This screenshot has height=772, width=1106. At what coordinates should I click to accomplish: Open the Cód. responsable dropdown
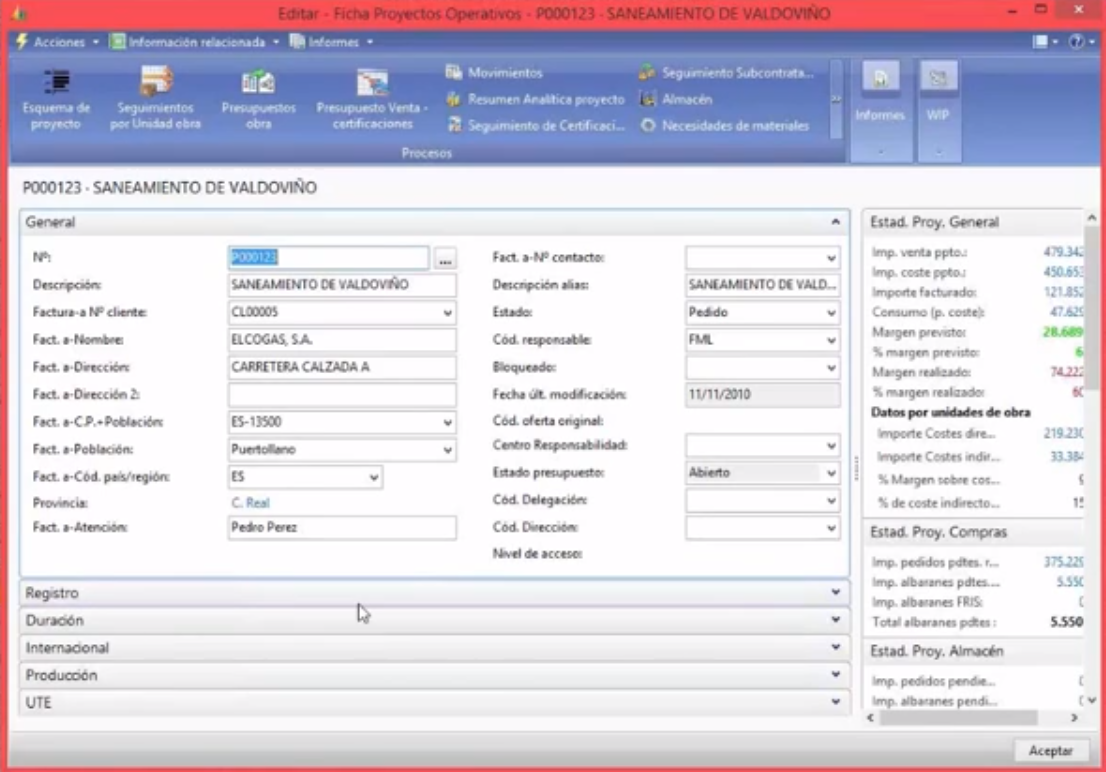click(x=831, y=341)
